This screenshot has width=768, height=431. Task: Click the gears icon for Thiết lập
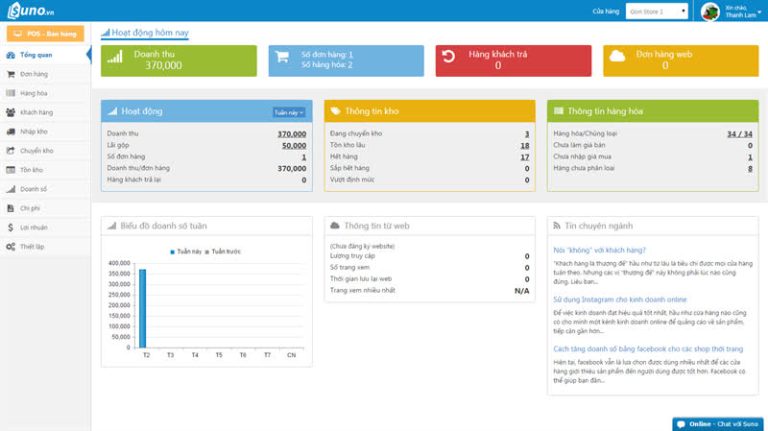[10, 246]
